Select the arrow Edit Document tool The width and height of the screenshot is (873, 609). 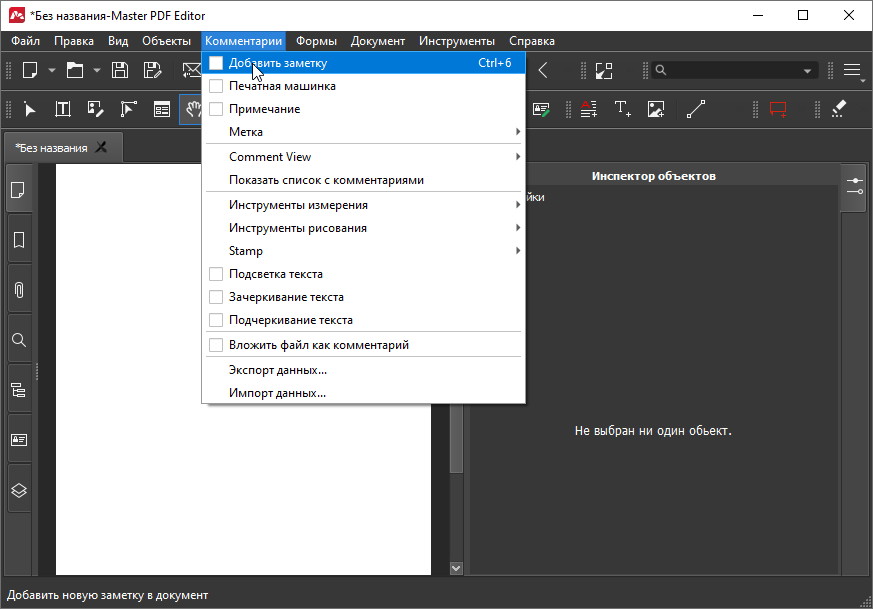30,109
